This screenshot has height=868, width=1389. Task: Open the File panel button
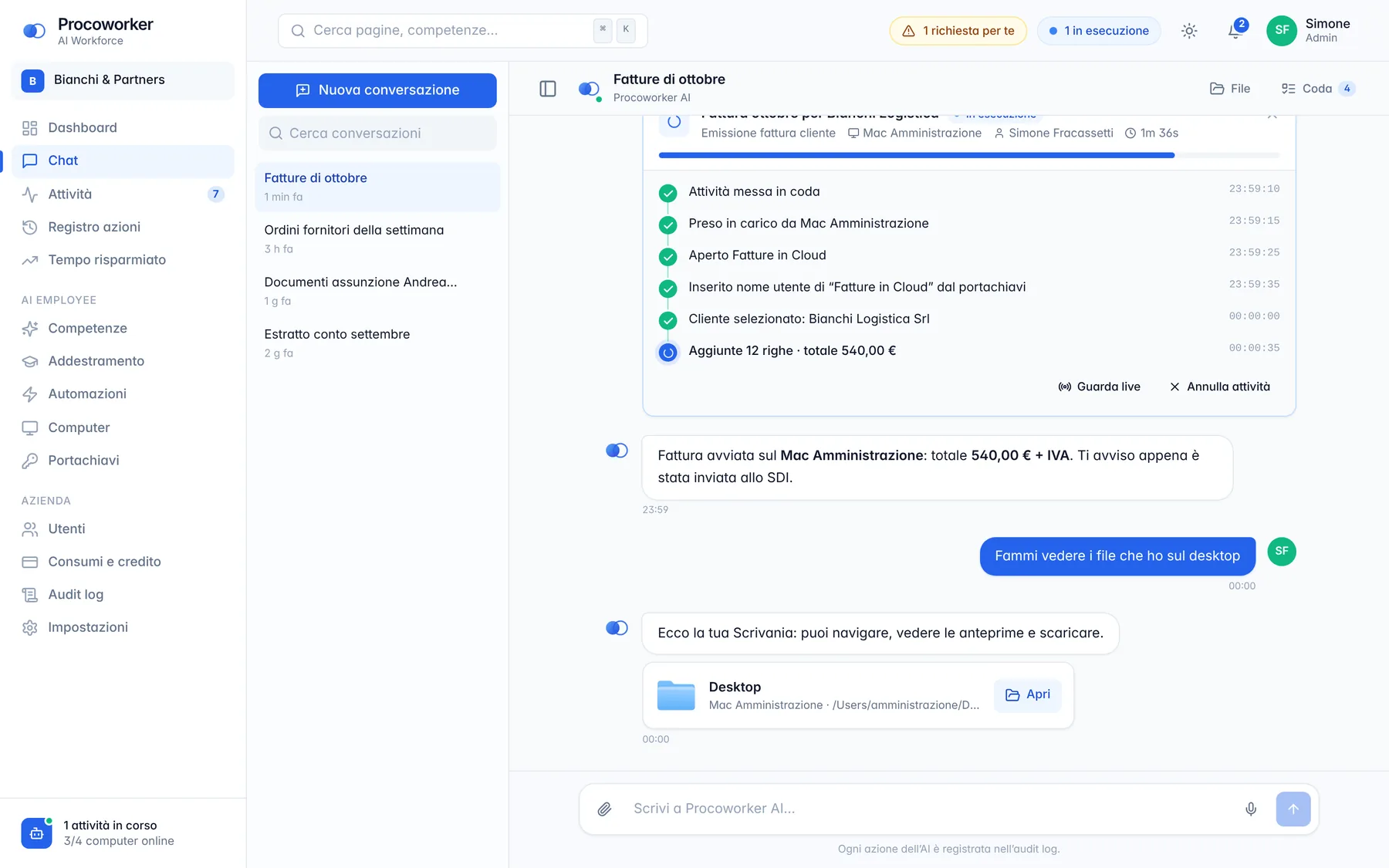click(1230, 89)
